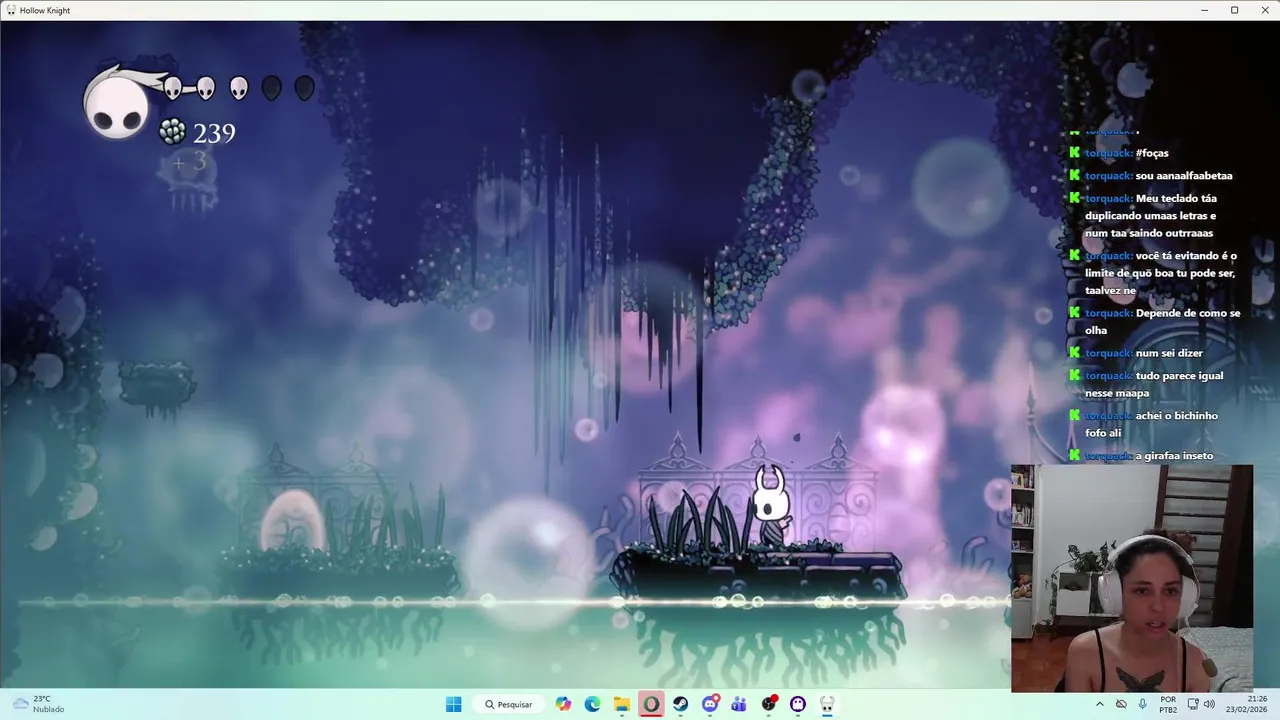This screenshot has height=720, width=1280.
Task: Open Microsoft Teams taskbar icon
Action: pos(739,704)
